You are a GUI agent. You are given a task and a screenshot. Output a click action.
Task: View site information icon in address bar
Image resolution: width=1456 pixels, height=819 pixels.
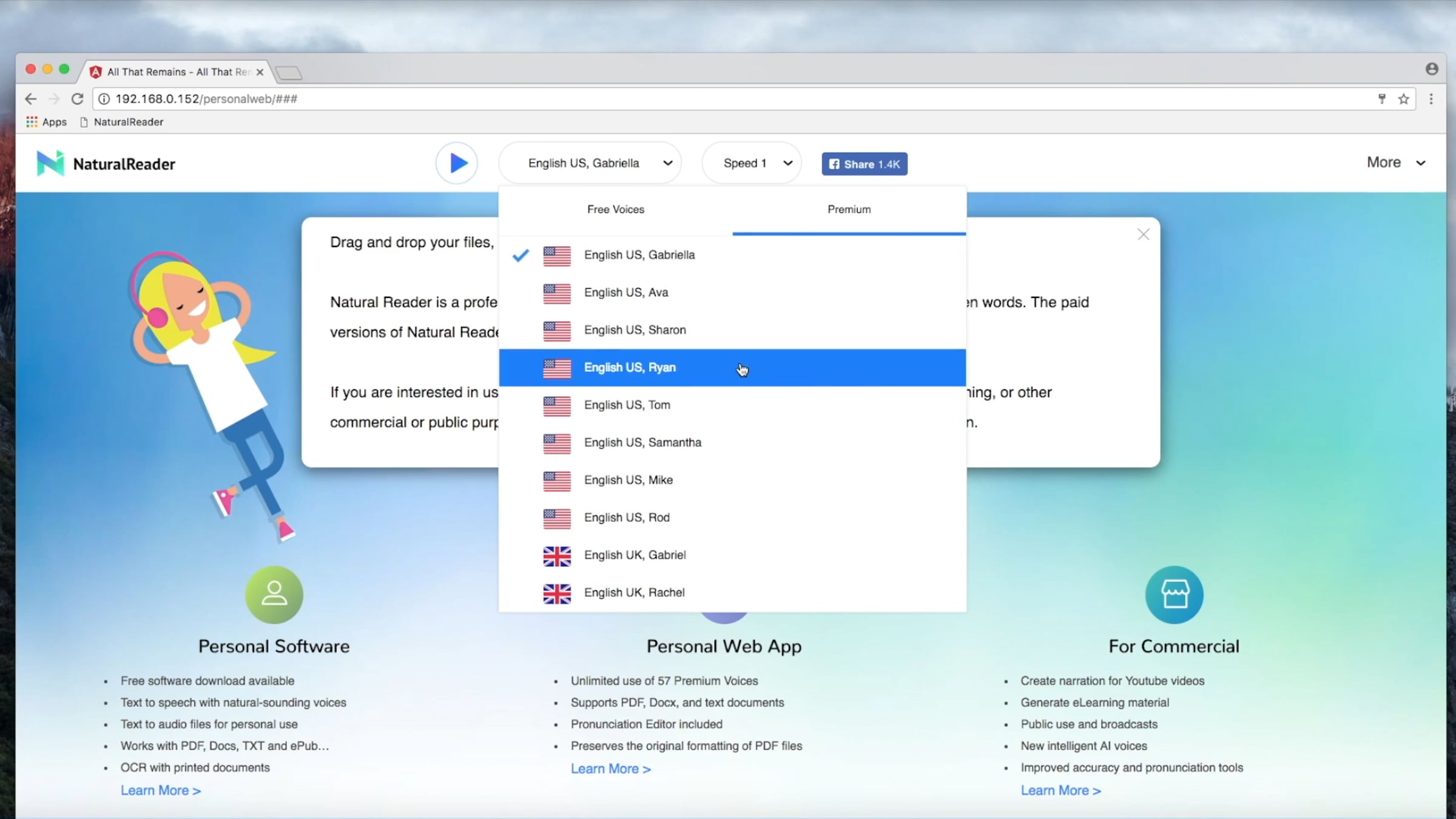click(x=104, y=99)
